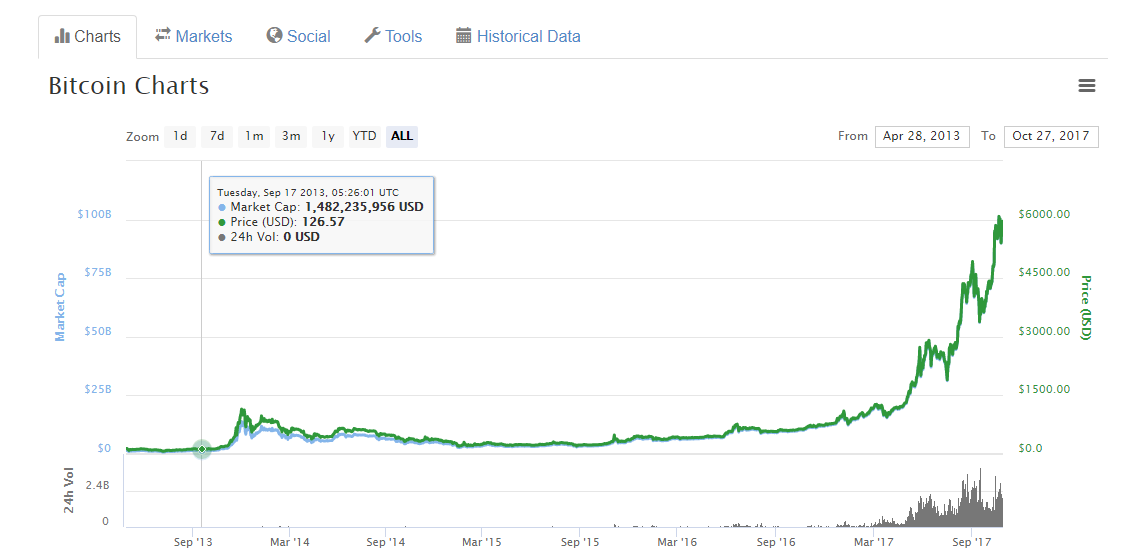Click the Price (USD) axis label

coord(1087,307)
